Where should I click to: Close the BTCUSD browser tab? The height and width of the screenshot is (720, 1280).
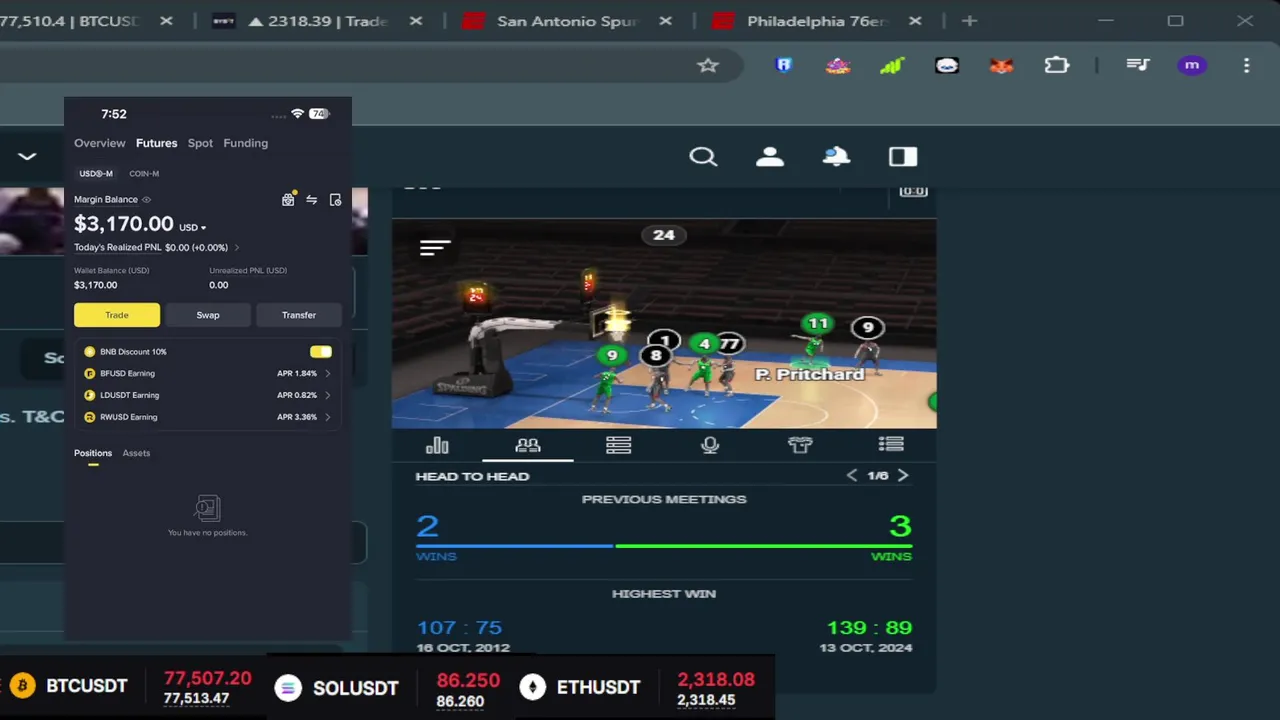tap(167, 21)
